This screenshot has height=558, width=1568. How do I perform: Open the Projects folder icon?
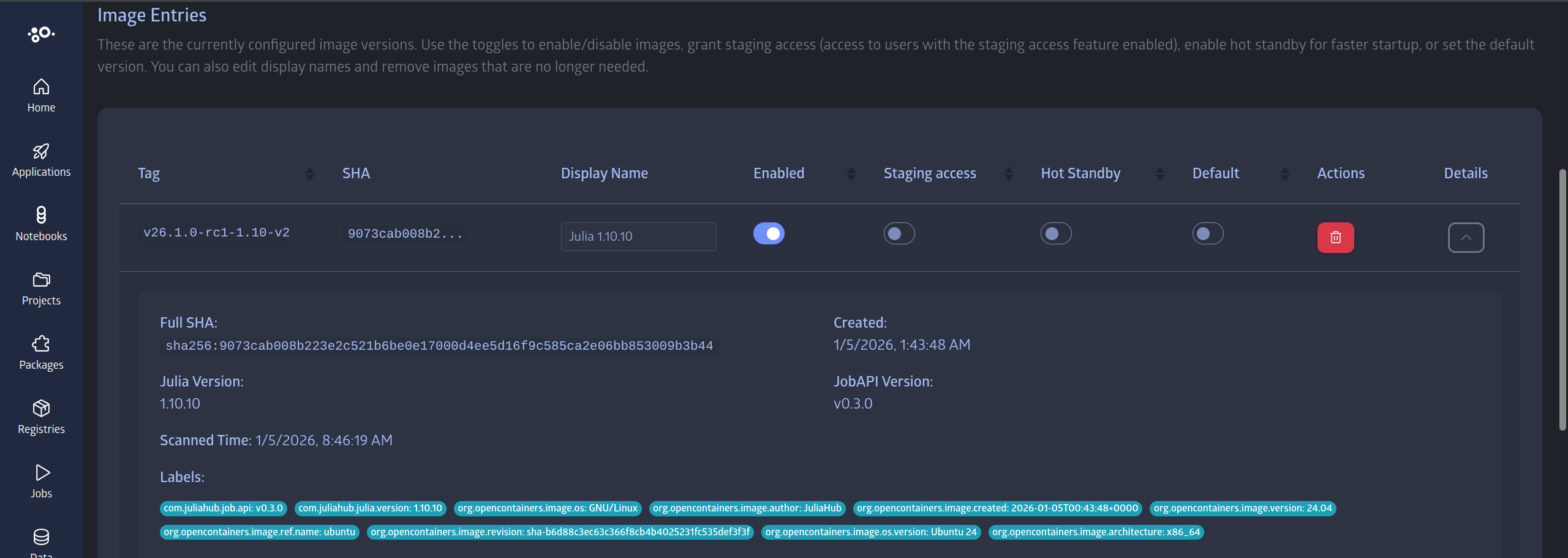41,280
